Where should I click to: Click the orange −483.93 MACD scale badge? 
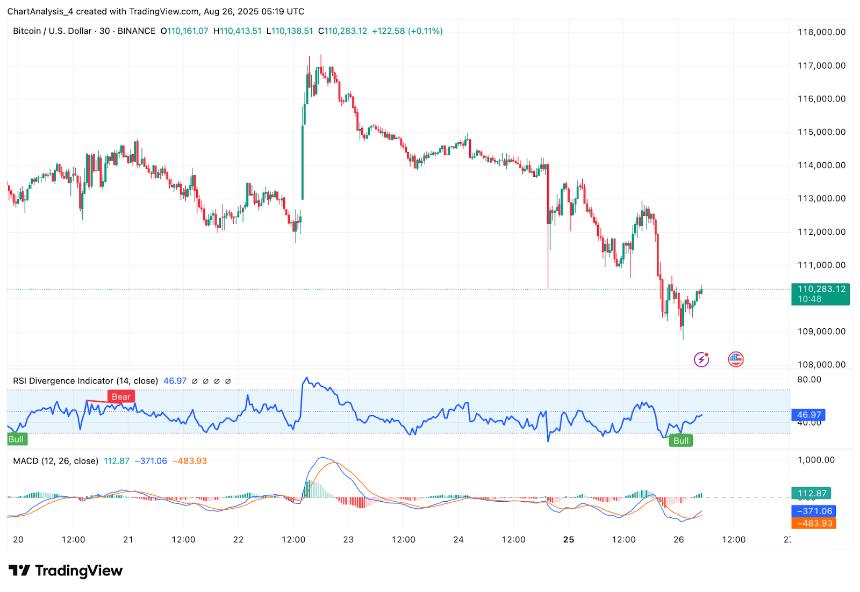814,523
